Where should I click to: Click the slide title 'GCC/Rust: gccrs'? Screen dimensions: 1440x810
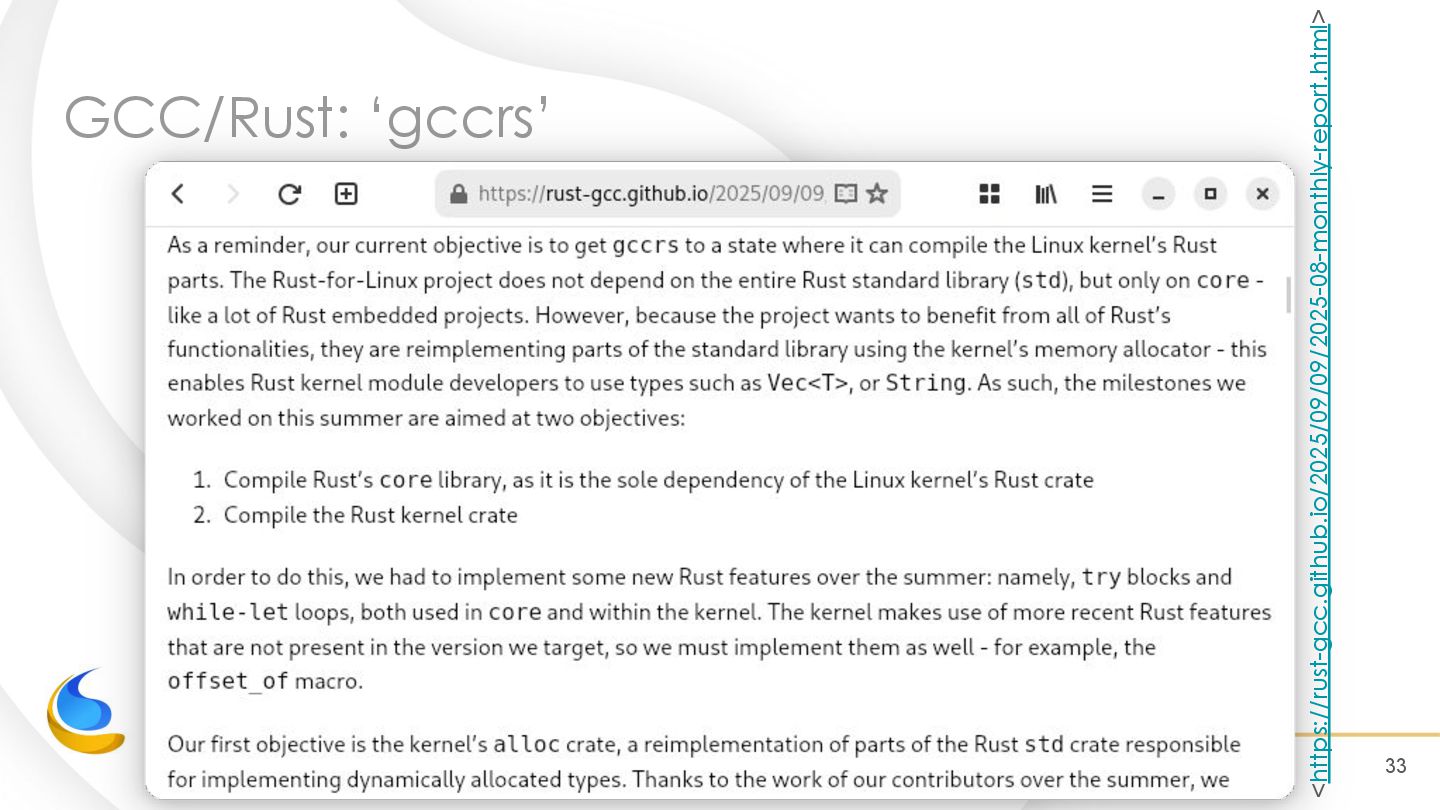click(x=307, y=119)
